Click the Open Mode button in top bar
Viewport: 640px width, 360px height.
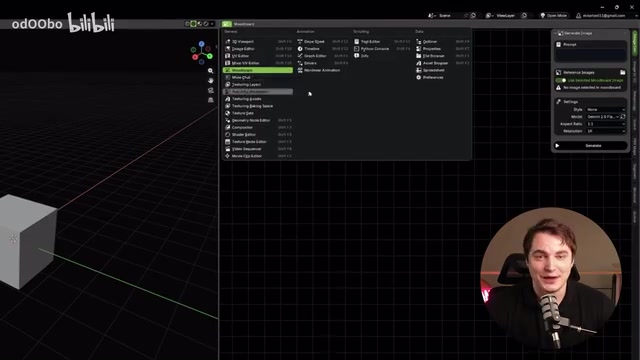point(553,16)
